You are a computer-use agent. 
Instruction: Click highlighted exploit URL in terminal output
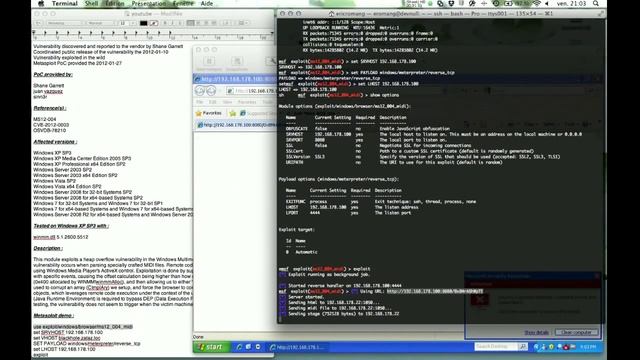435,291
